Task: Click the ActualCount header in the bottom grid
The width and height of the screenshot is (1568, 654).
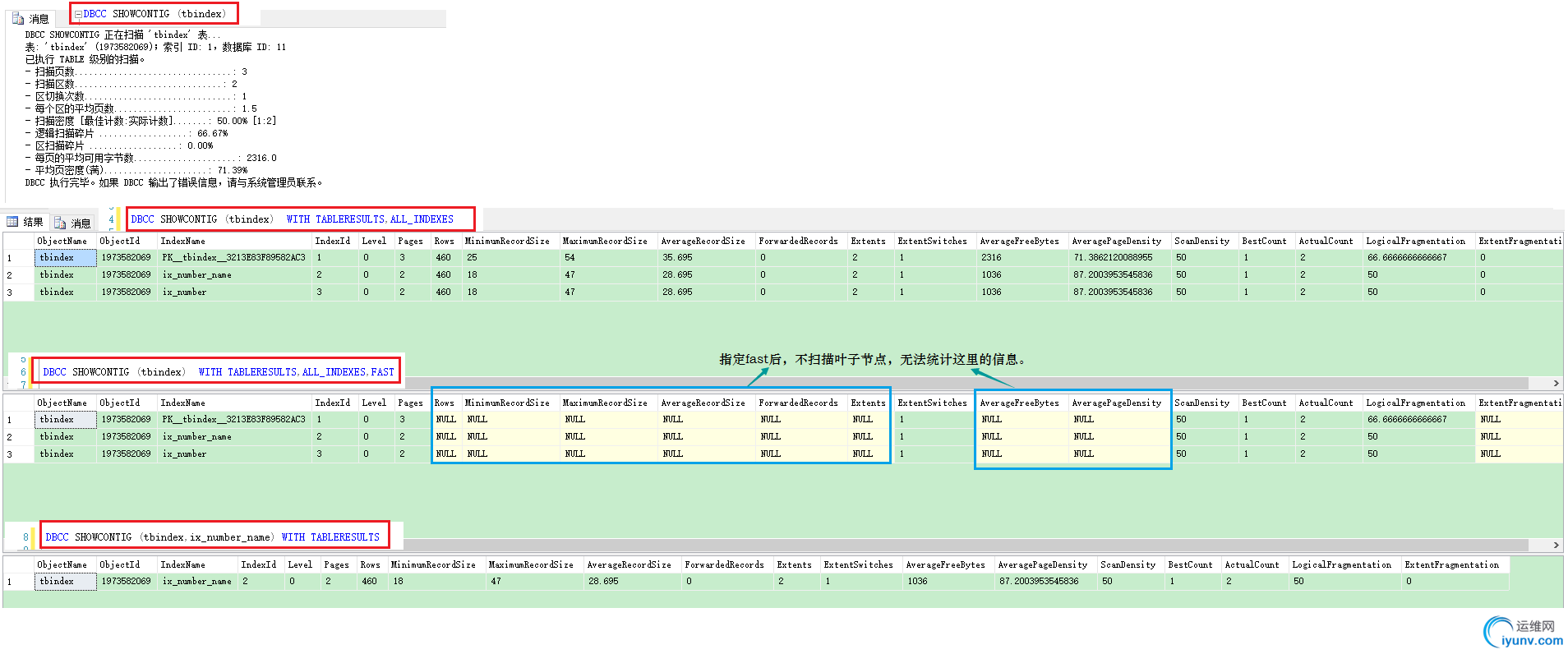Action: (x=1254, y=564)
